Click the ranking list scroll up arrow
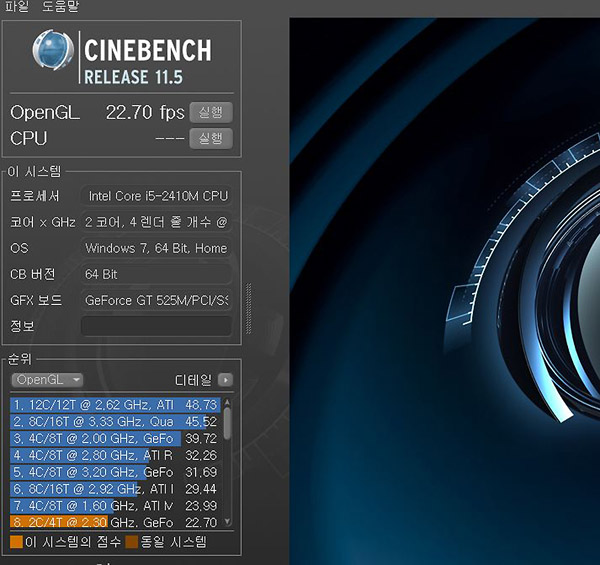 coord(227,402)
